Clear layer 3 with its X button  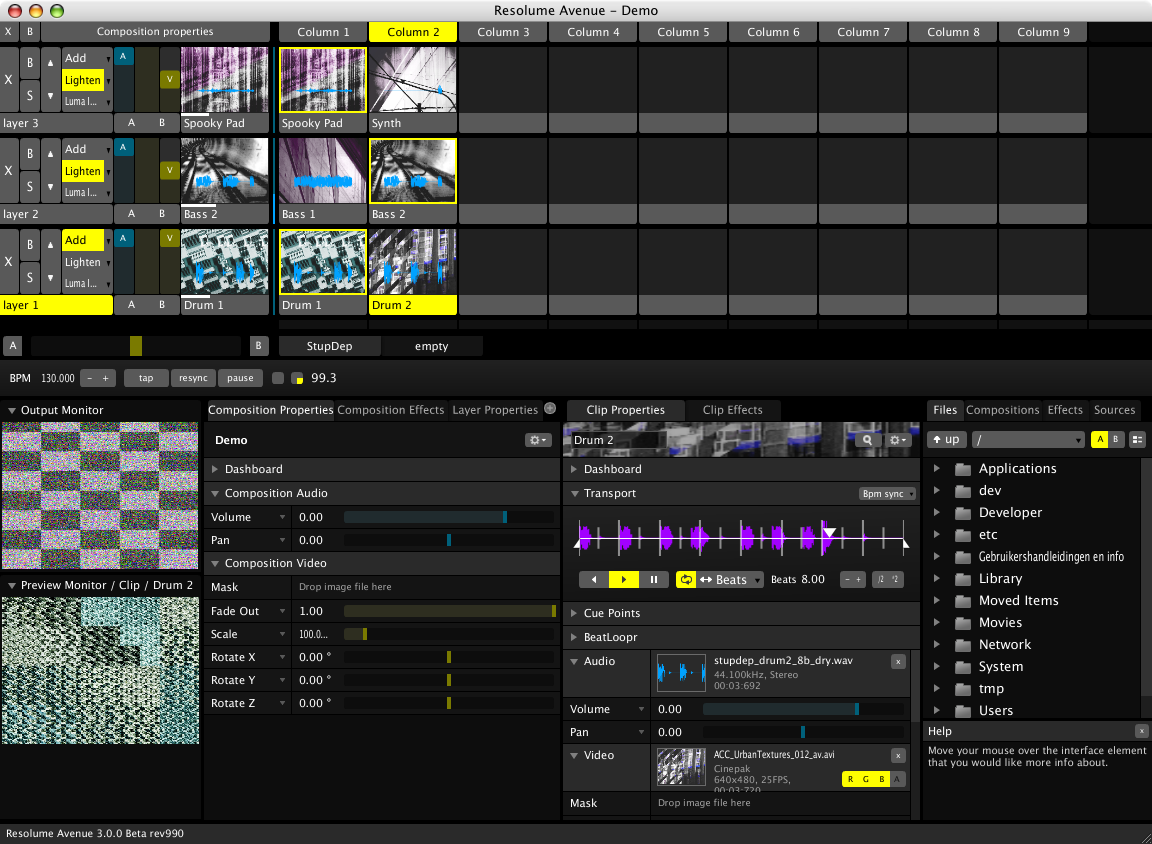click(9, 80)
